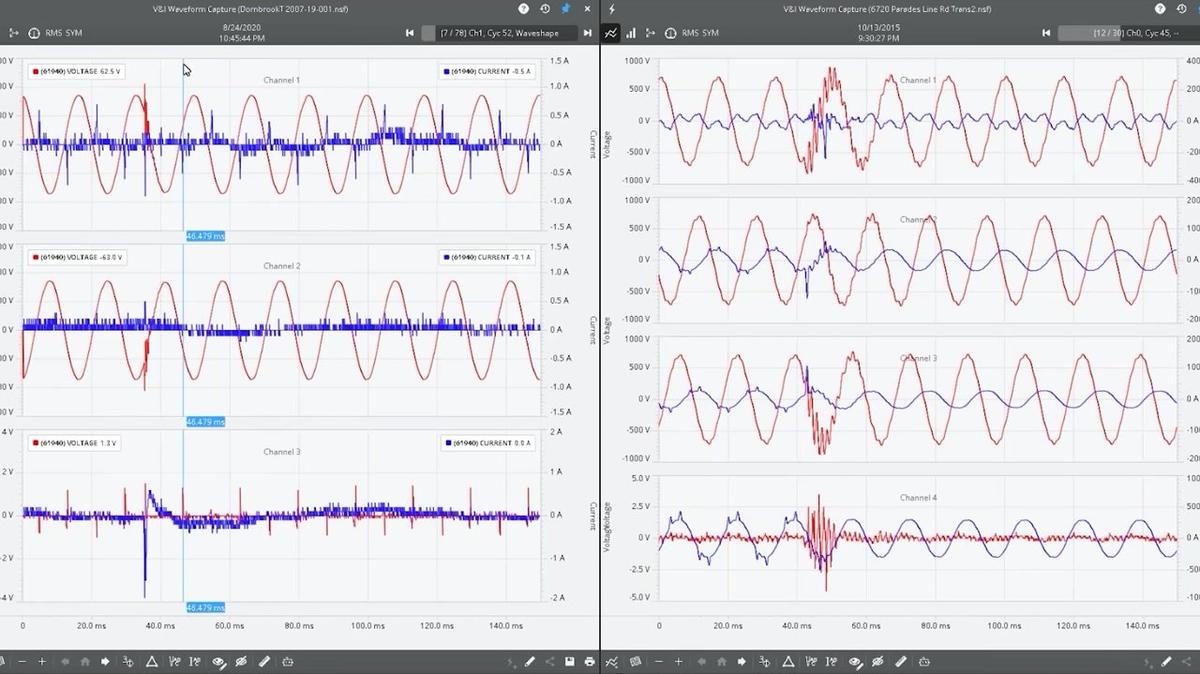Select the Zoom In tool on left toolbar
The height and width of the screenshot is (674, 1200).
(42, 661)
